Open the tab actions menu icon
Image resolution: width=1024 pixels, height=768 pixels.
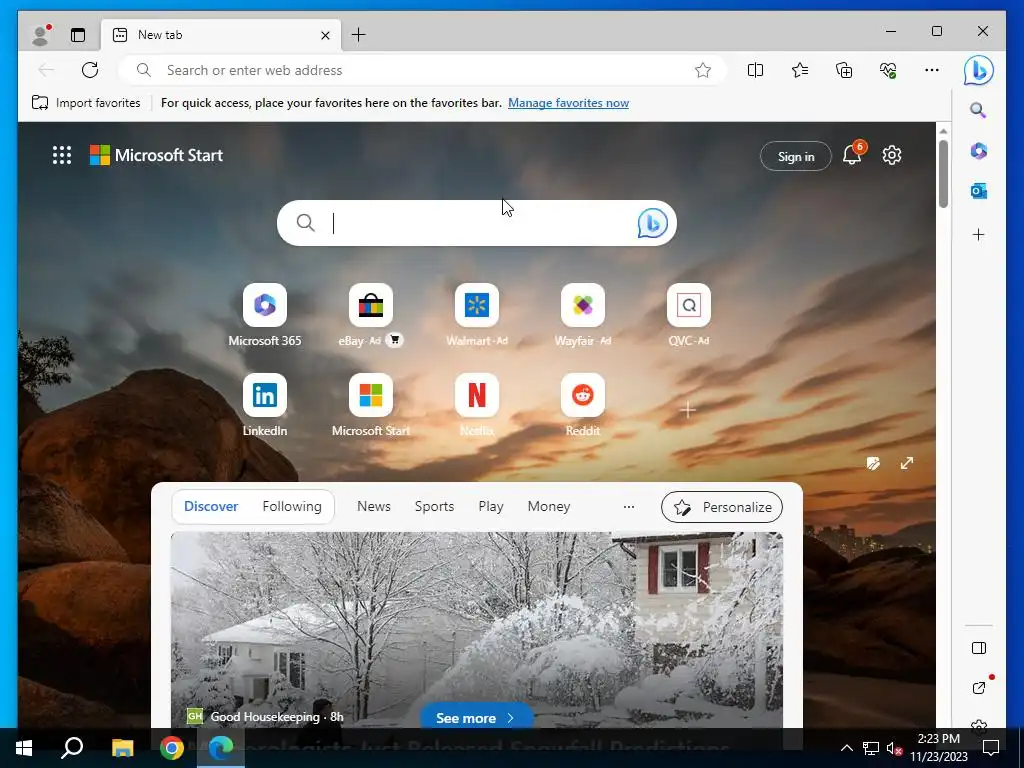(x=78, y=35)
